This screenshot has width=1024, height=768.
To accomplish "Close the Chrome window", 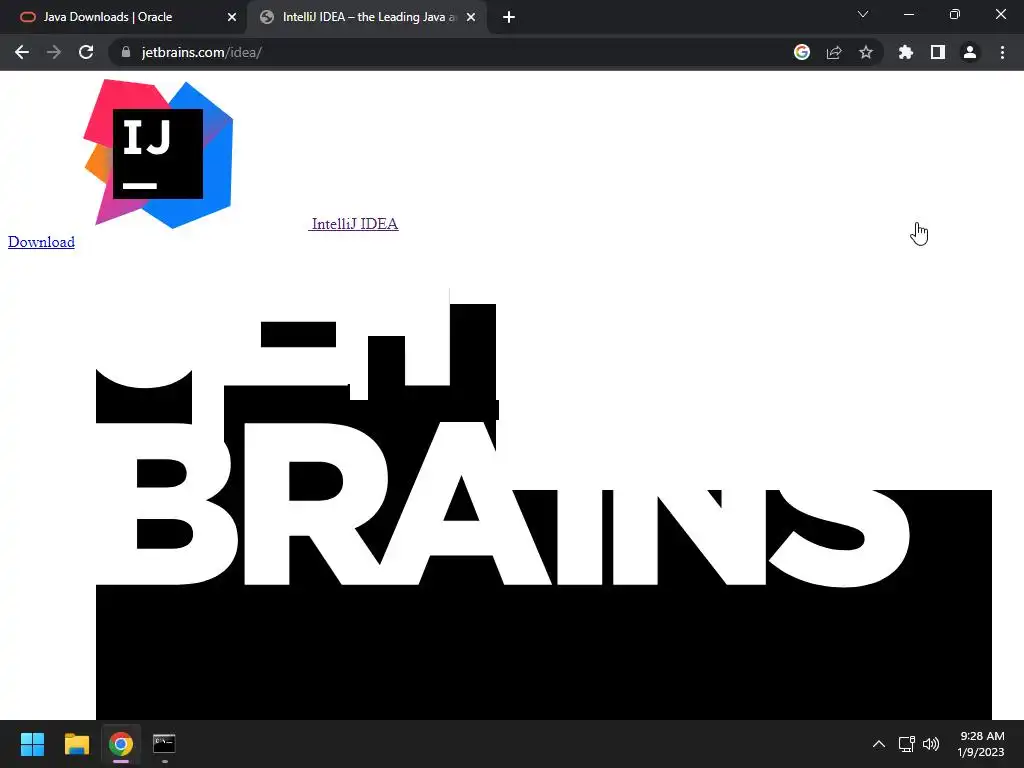I will click(1000, 14).
